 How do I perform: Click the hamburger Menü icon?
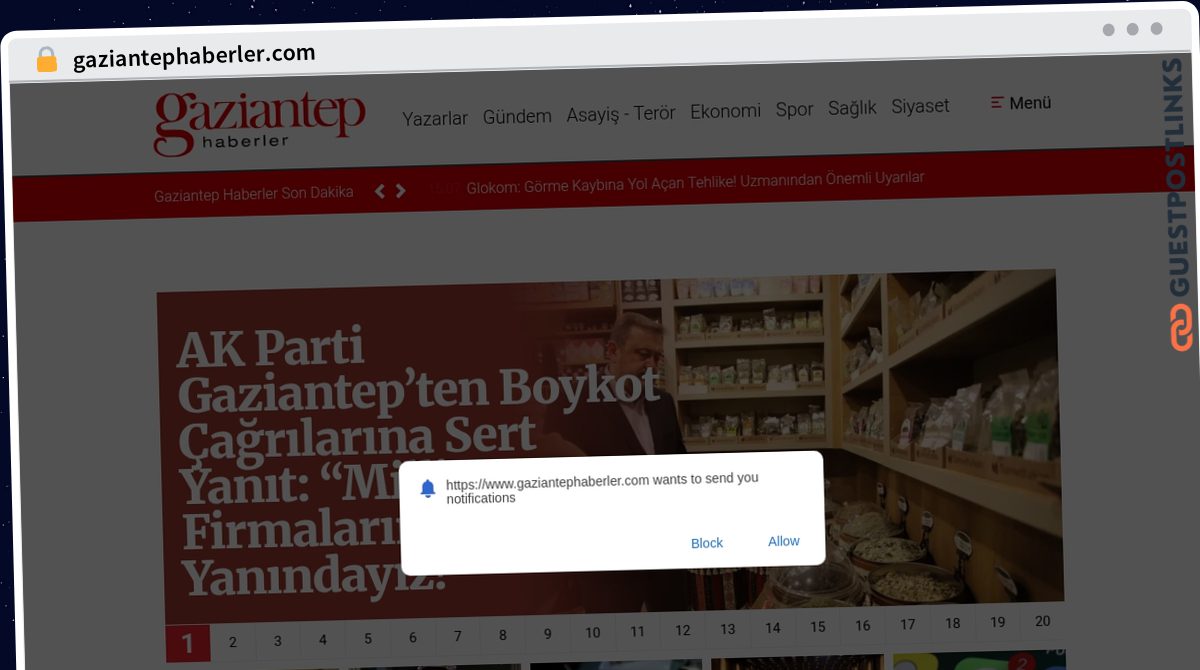point(996,102)
